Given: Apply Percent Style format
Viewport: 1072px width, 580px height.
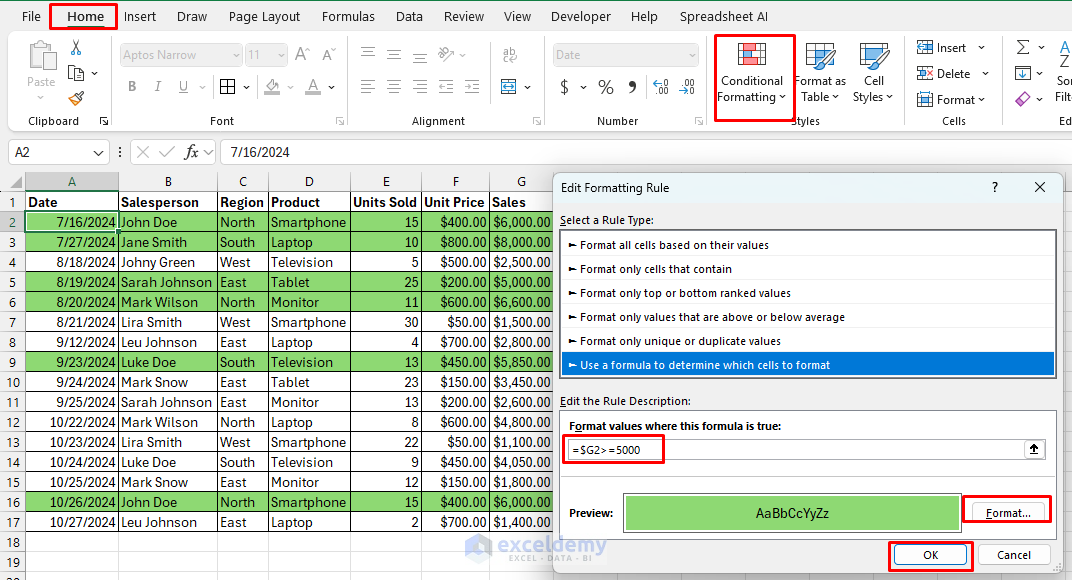Looking at the screenshot, I should 606,87.
